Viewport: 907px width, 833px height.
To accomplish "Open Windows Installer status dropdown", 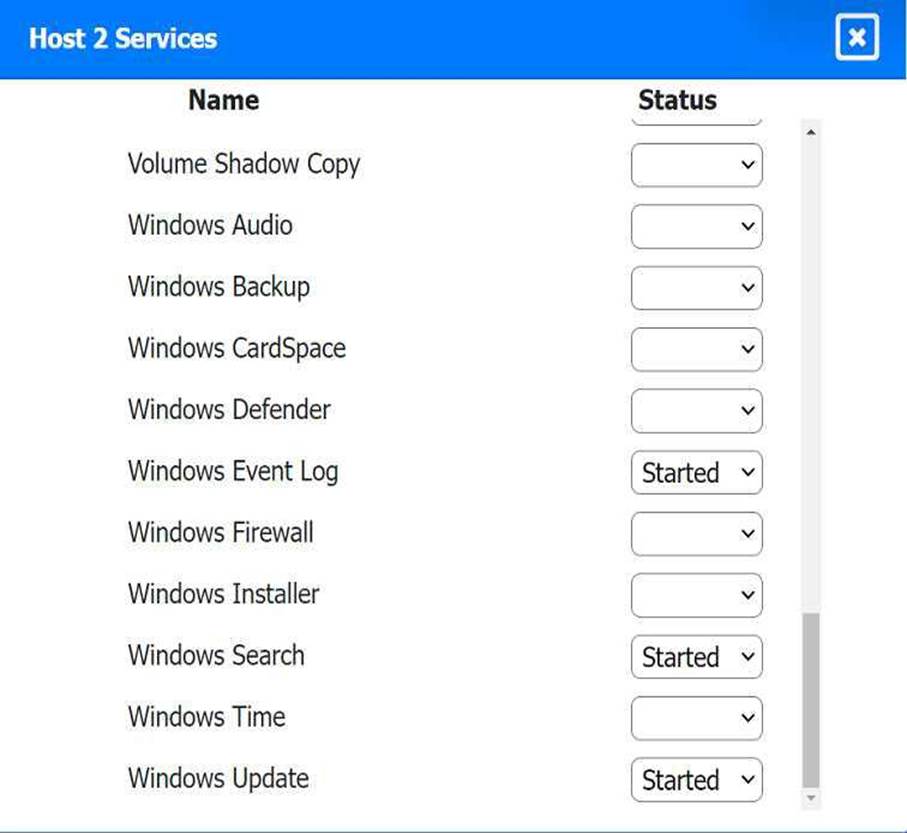I will [x=696, y=596].
